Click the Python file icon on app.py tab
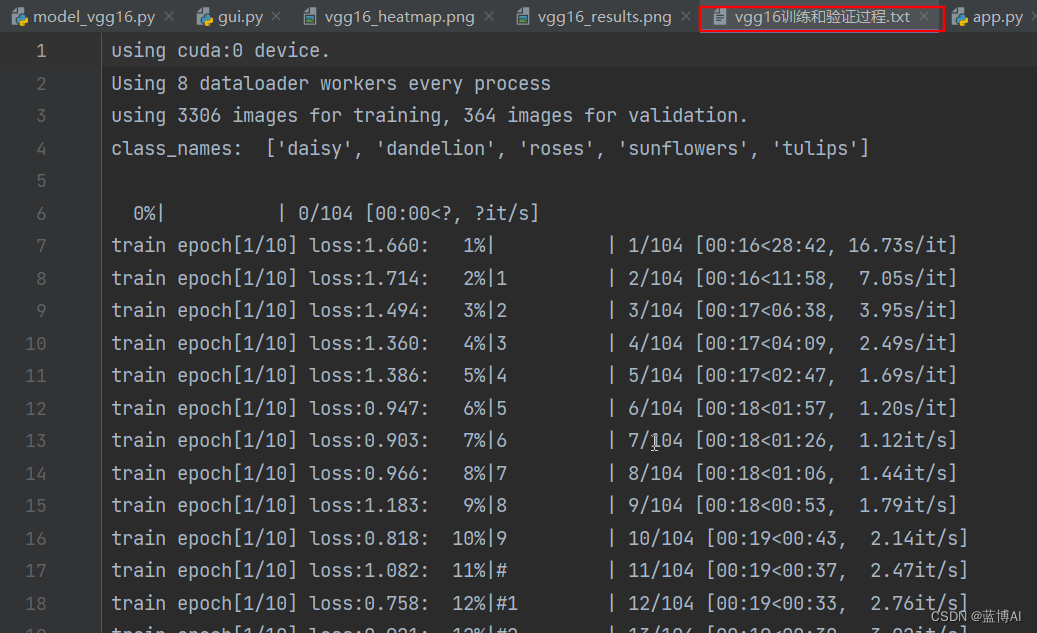 click(x=960, y=17)
